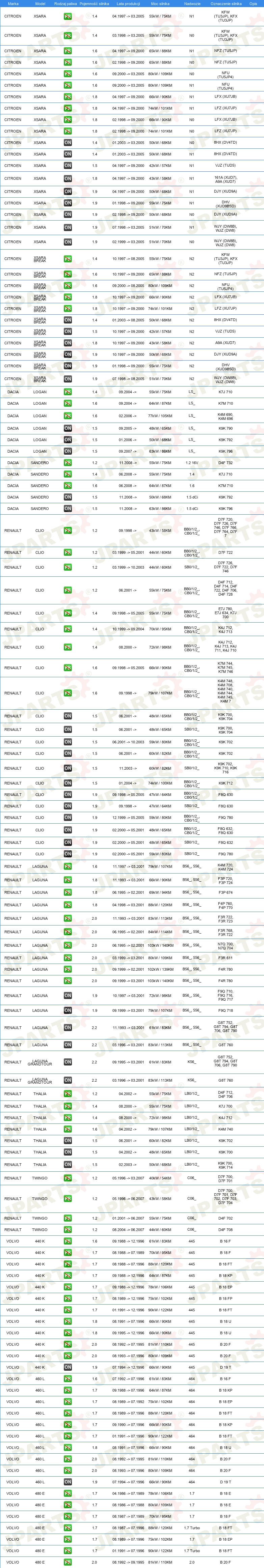Screen dimensions: 264x1568
Task: Click the Moc silnika column header
Action: coord(160,4)
